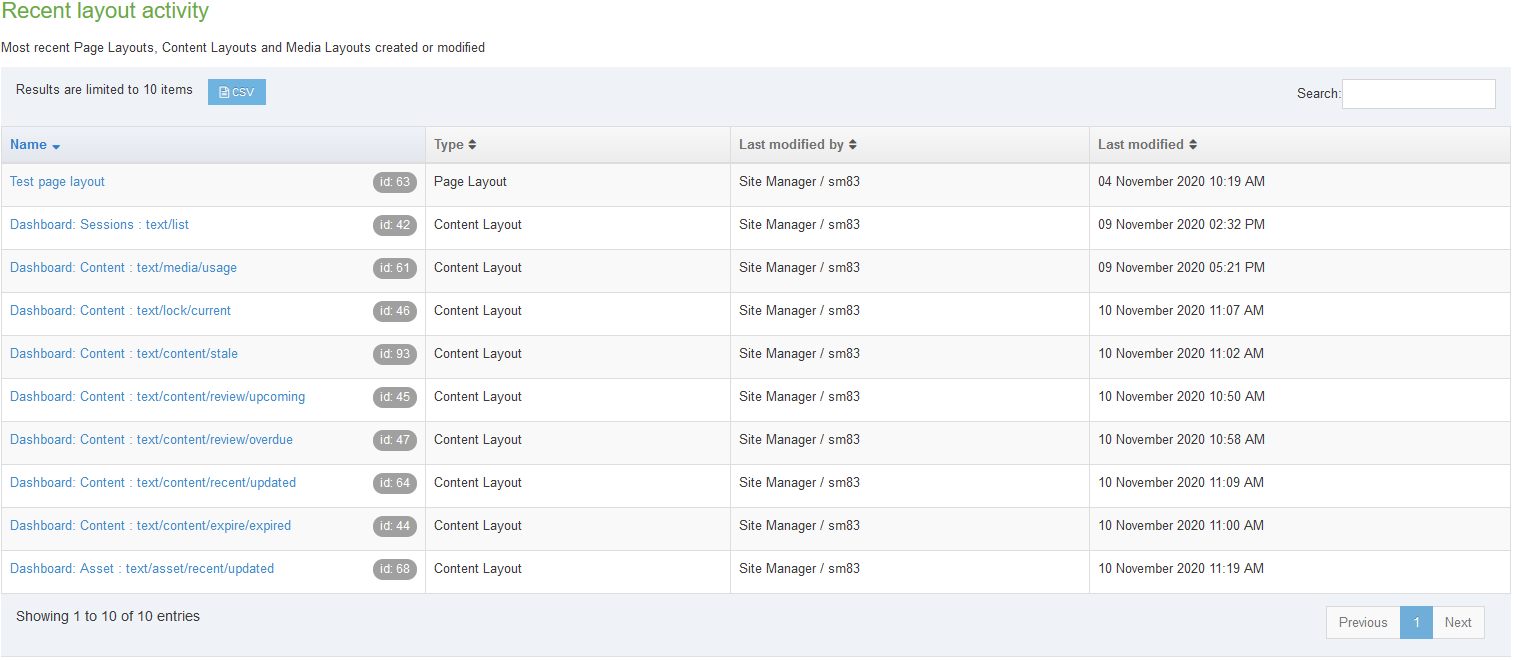Go to the Previous results page
This screenshot has width=1514, height=661.
(x=1362, y=622)
